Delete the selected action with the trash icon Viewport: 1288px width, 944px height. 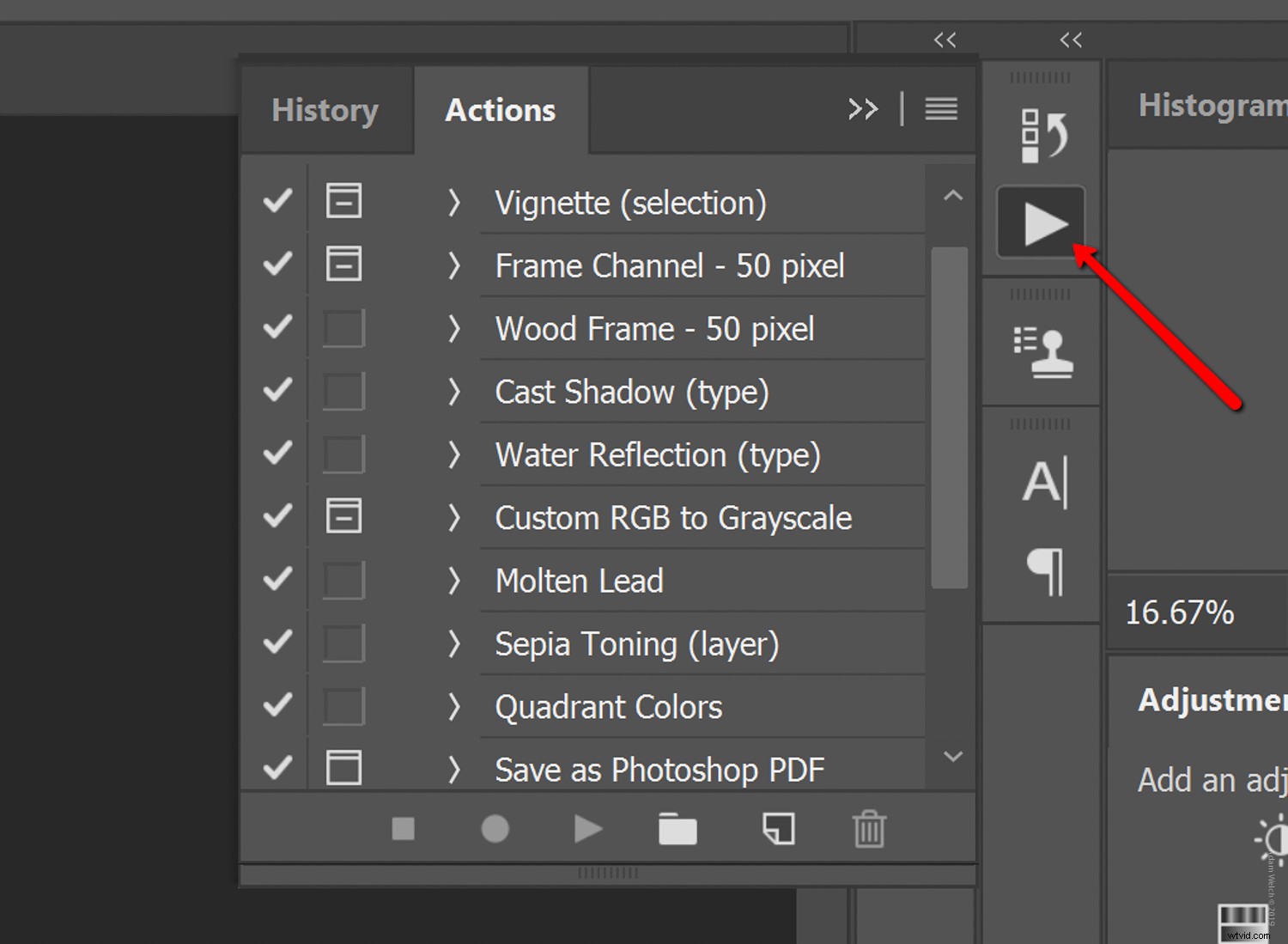tap(870, 829)
